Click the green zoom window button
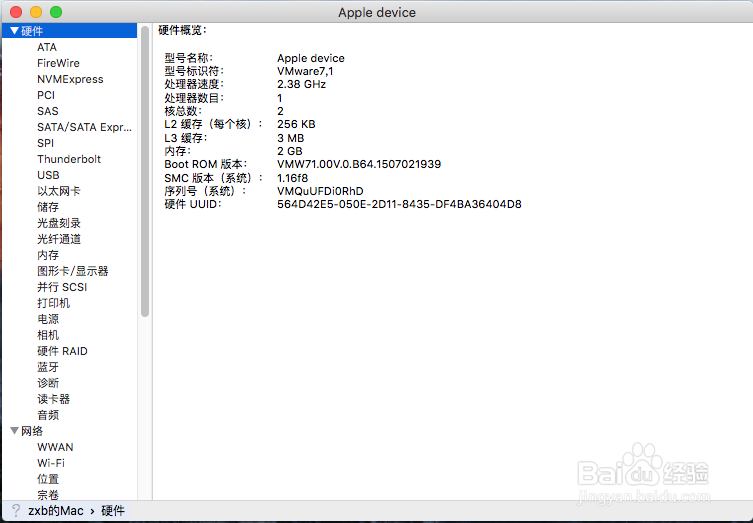 click(56, 12)
